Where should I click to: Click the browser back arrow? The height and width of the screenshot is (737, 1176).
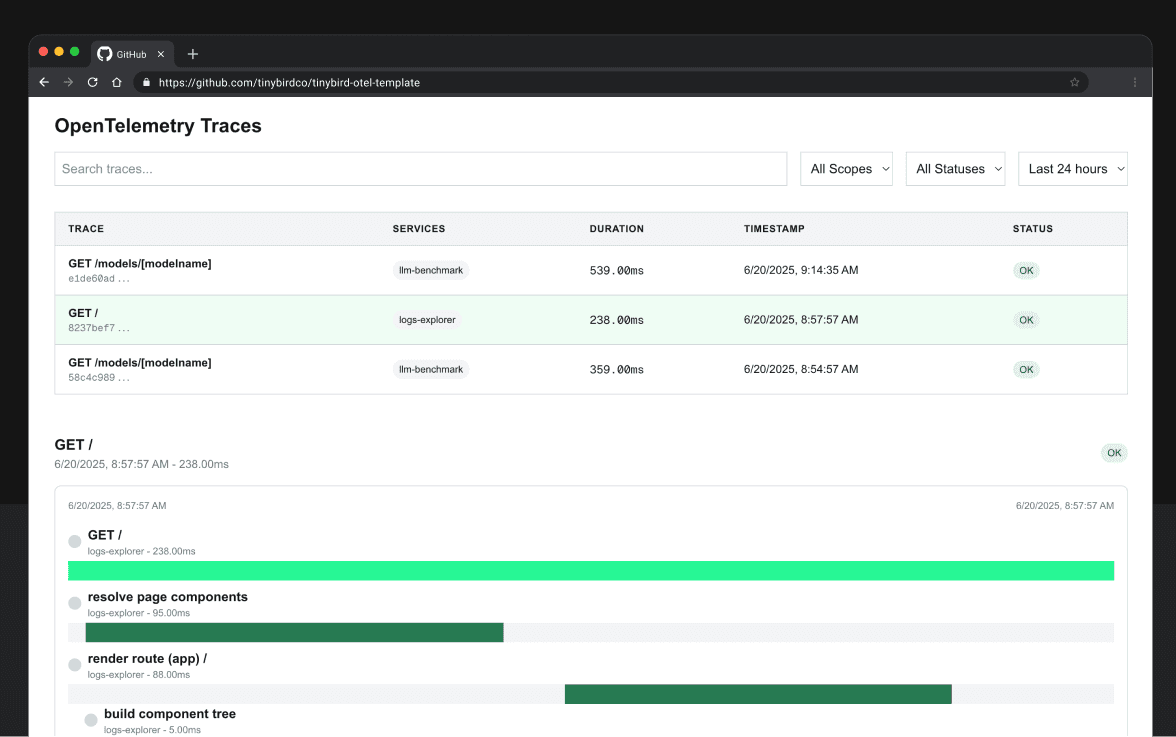click(x=44, y=82)
